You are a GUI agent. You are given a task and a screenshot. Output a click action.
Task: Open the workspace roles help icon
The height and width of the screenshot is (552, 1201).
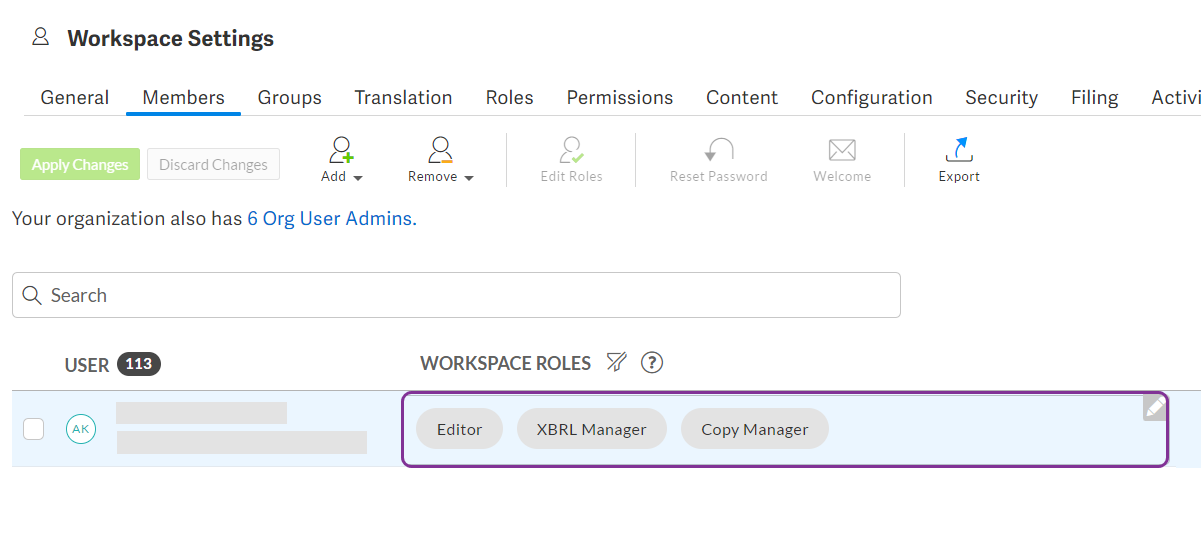pos(652,363)
